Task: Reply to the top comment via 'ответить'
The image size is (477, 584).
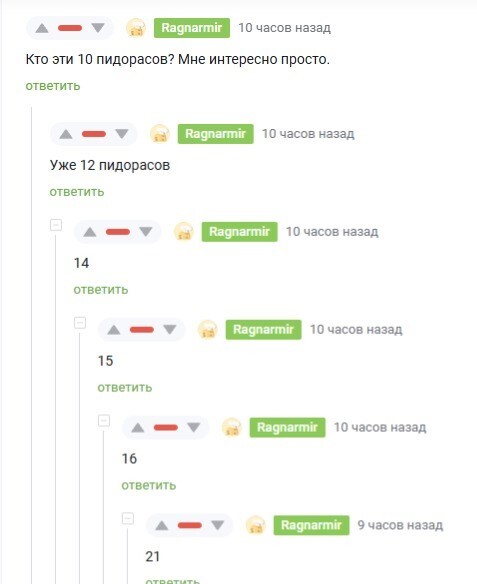Action: 53,86
